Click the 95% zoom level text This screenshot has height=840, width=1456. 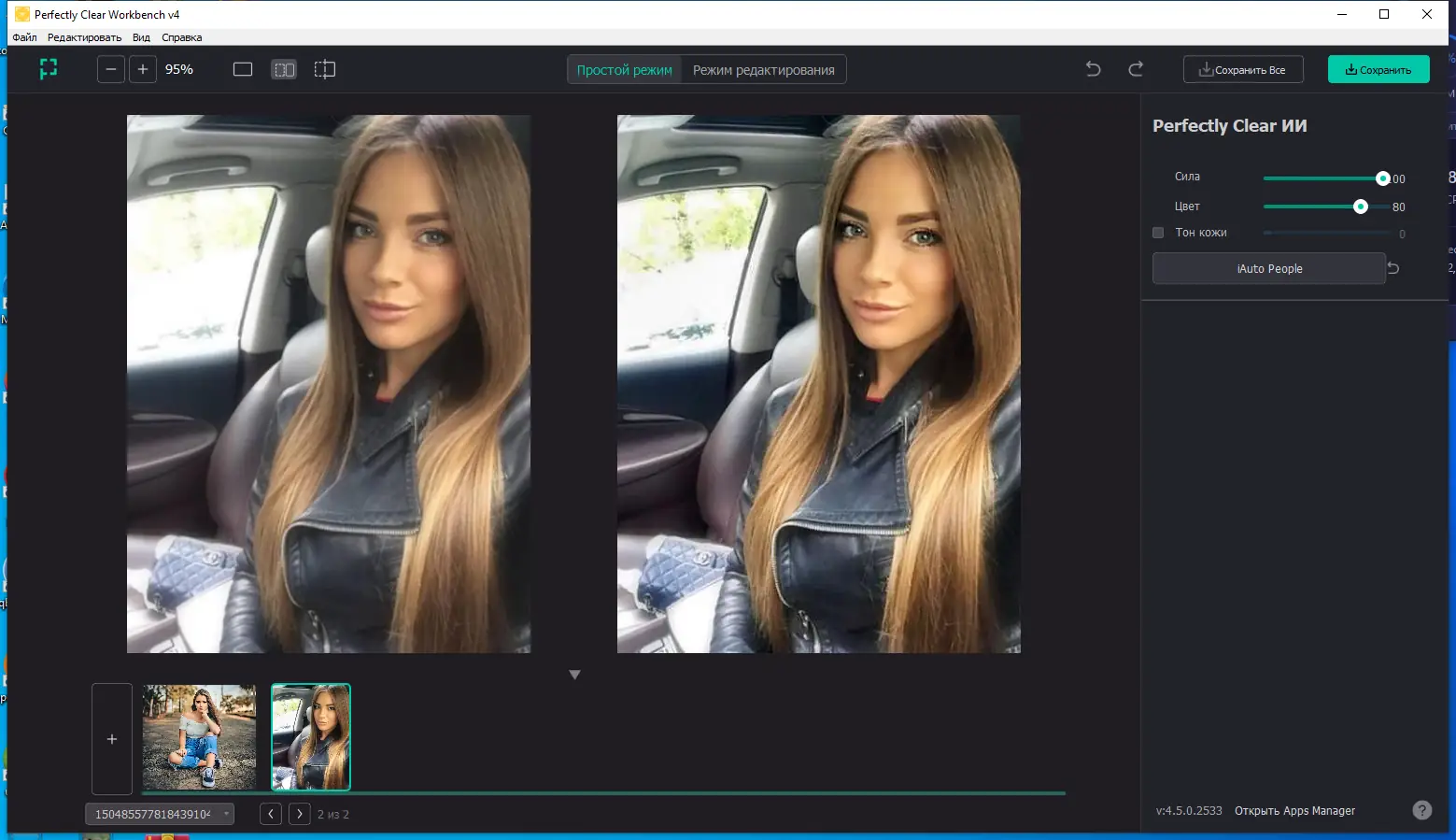tap(179, 69)
